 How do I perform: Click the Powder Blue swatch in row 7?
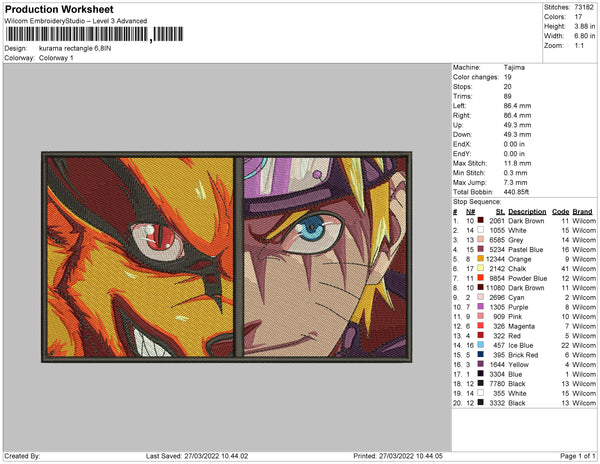(480, 278)
